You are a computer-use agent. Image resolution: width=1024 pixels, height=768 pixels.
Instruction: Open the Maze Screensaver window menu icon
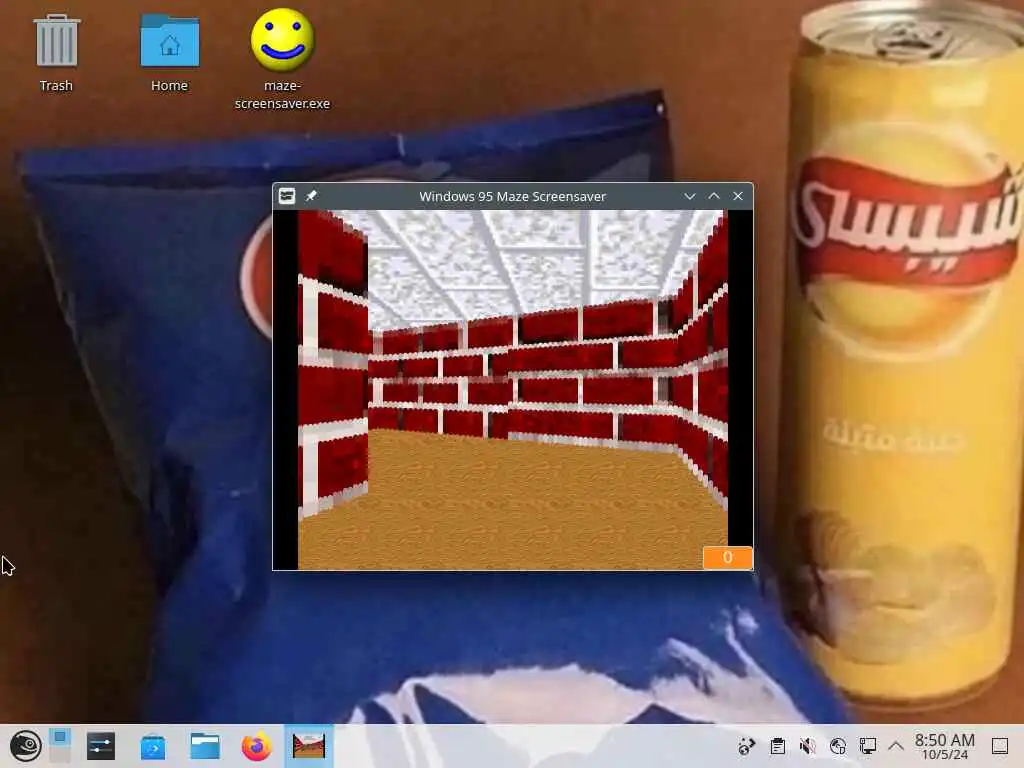[x=287, y=196]
